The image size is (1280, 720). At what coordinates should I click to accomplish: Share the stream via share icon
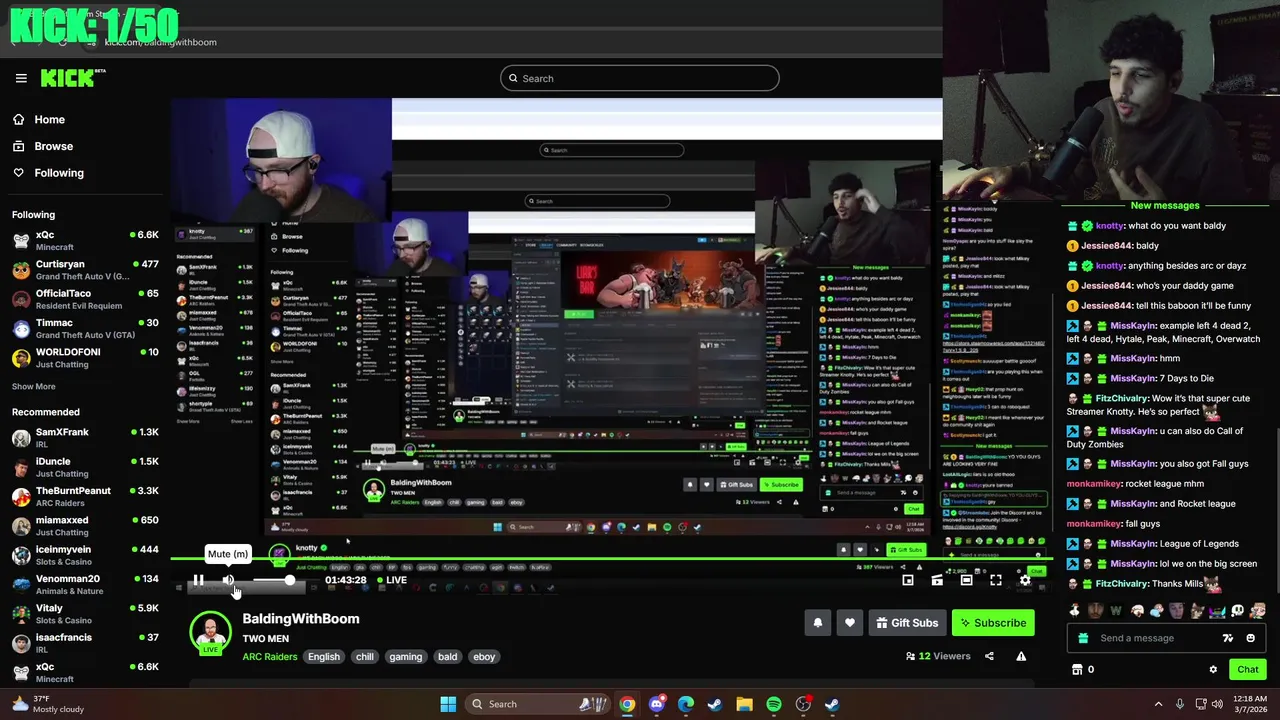click(989, 656)
